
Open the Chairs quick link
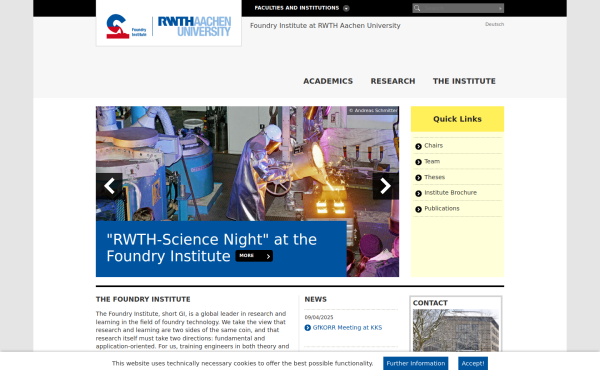pyautogui.click(x=434, y=145)
